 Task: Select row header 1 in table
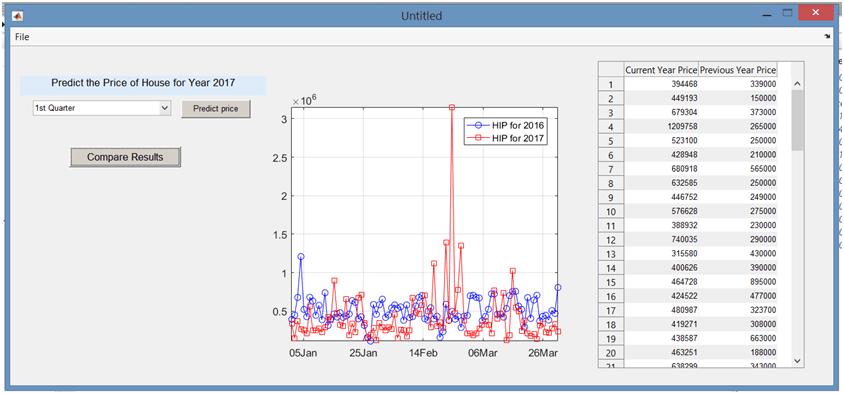[x=610, y=85]
